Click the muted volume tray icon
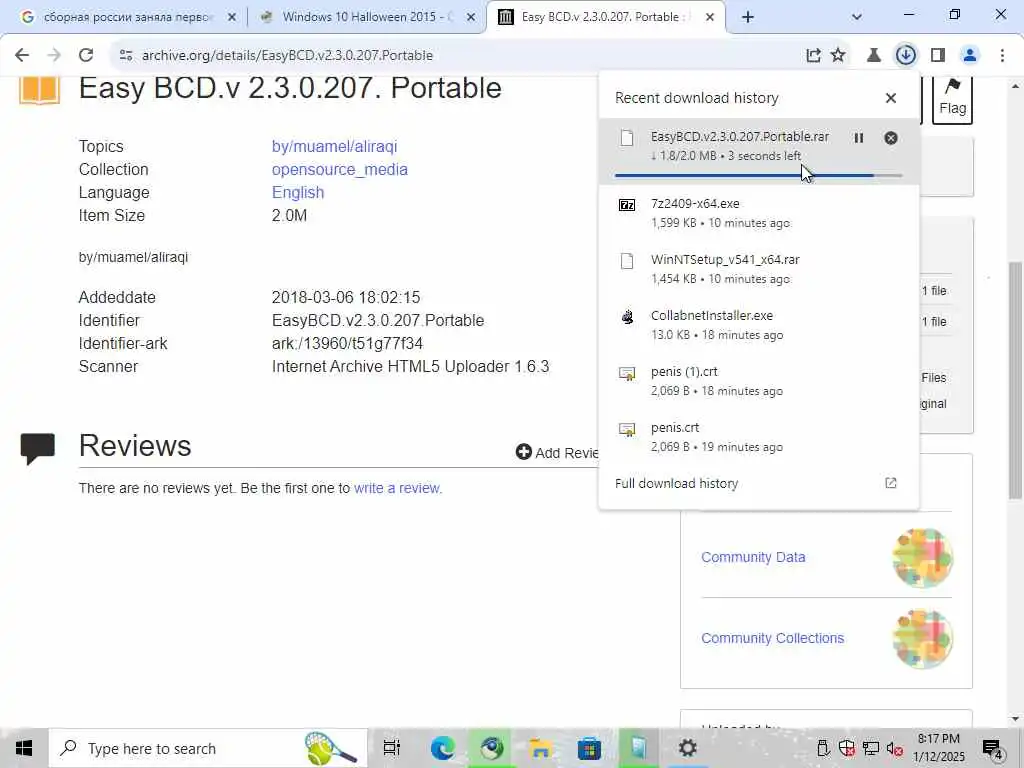The image size is (1024, 768). click(x=894, y=749)
